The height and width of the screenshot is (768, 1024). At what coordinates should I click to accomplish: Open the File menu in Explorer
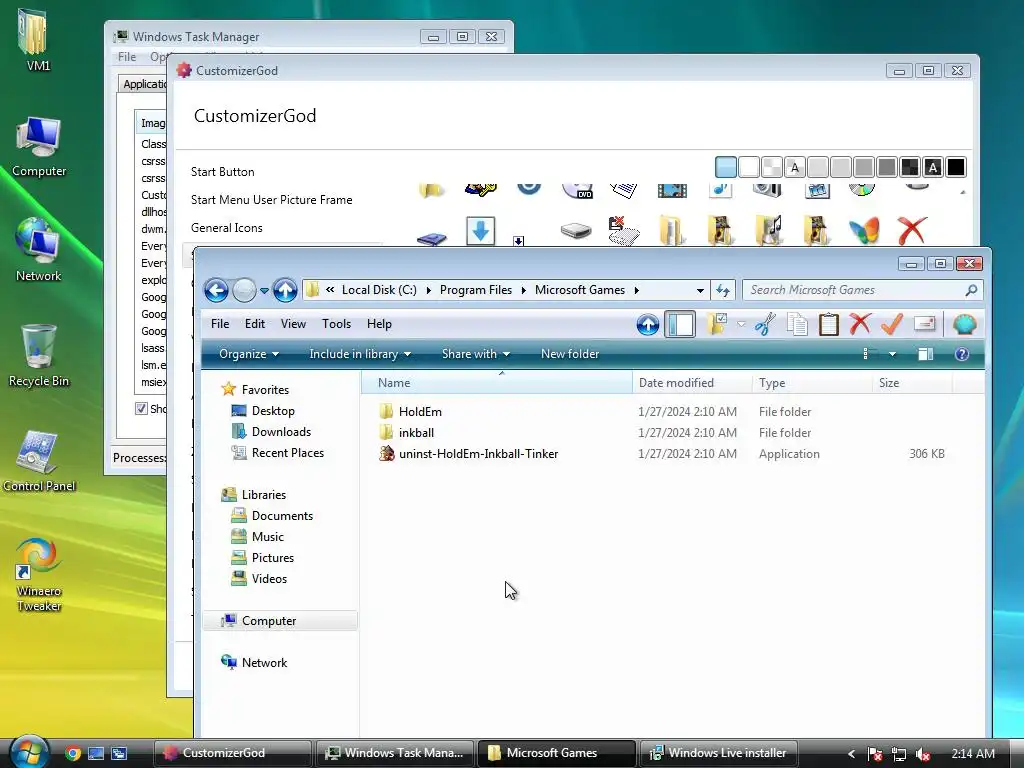[220, 324]
